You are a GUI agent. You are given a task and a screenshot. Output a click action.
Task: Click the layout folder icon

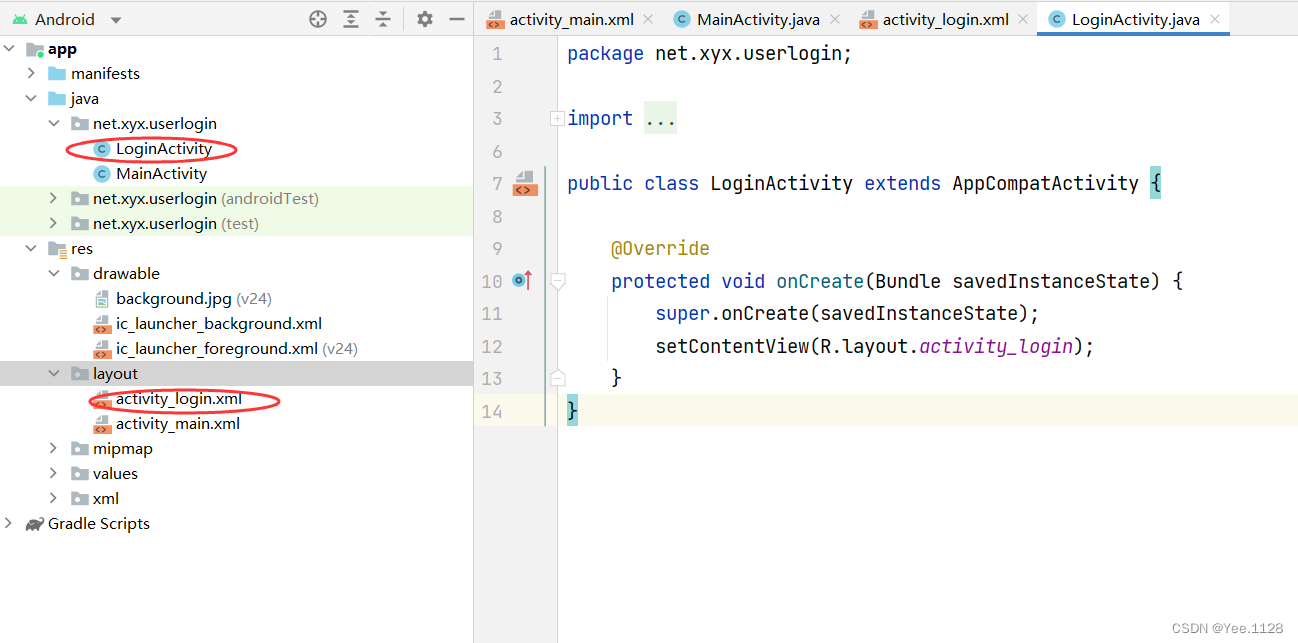tap(80, 373)
